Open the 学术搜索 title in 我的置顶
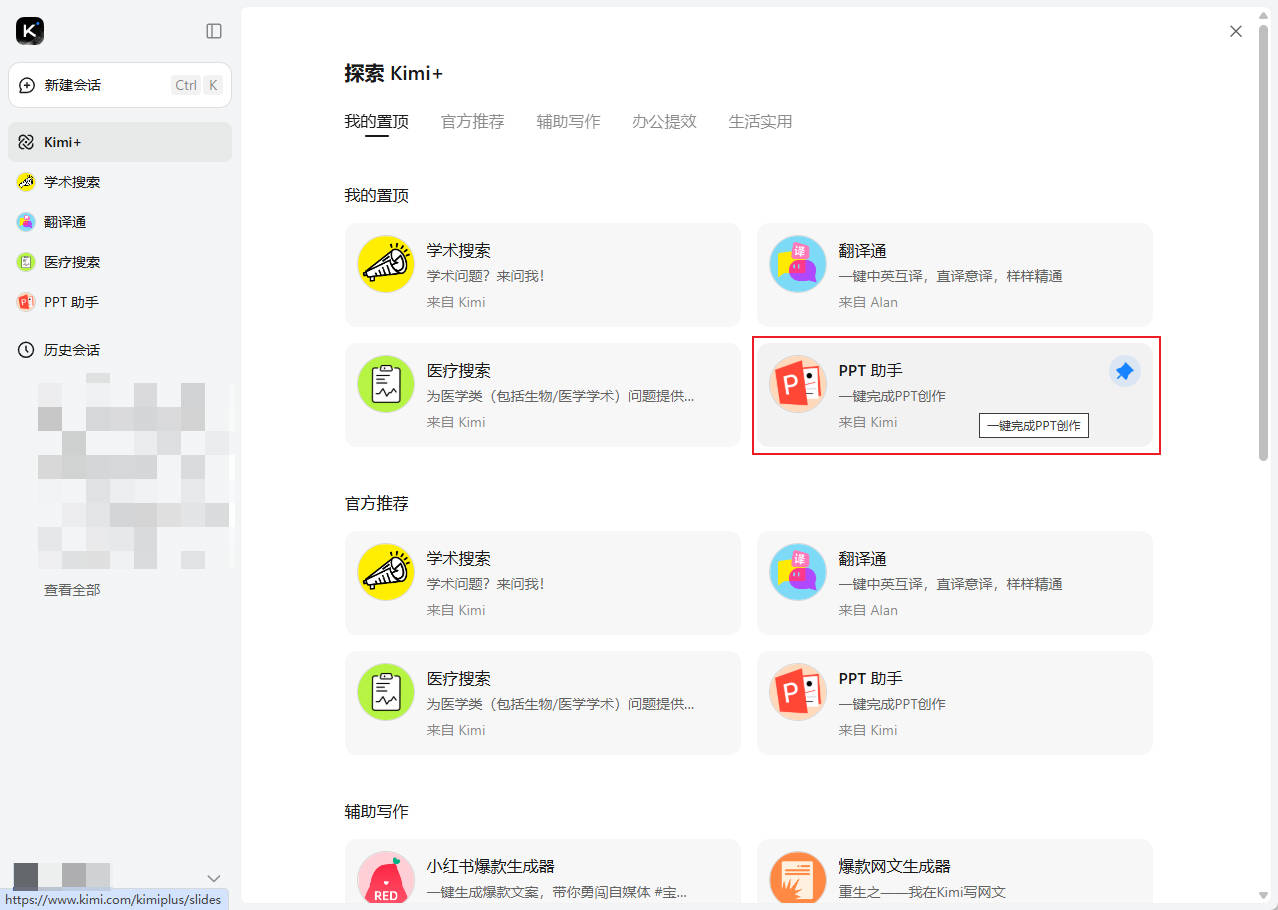Screen dimensions: 1278x910 click(459, 251)
